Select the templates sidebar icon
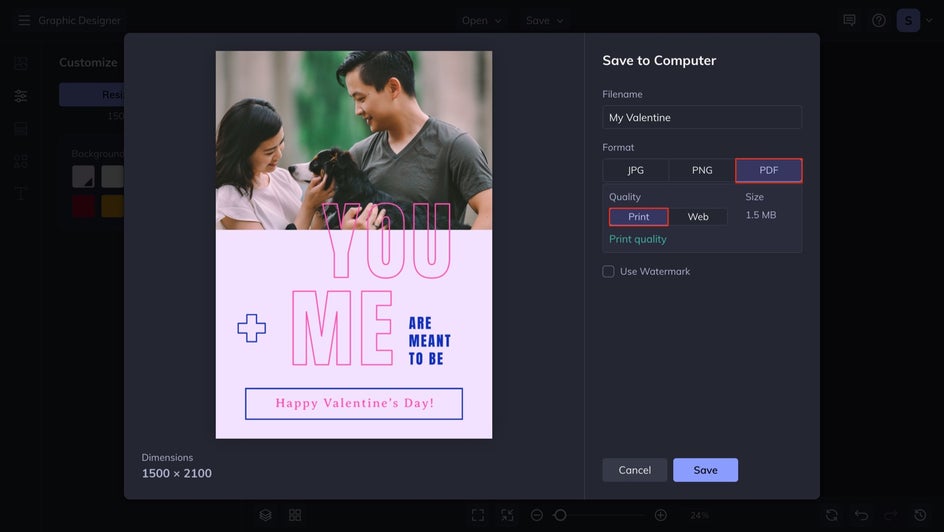The width and height of the screenshot is (944, 532). tap(21, 129)
